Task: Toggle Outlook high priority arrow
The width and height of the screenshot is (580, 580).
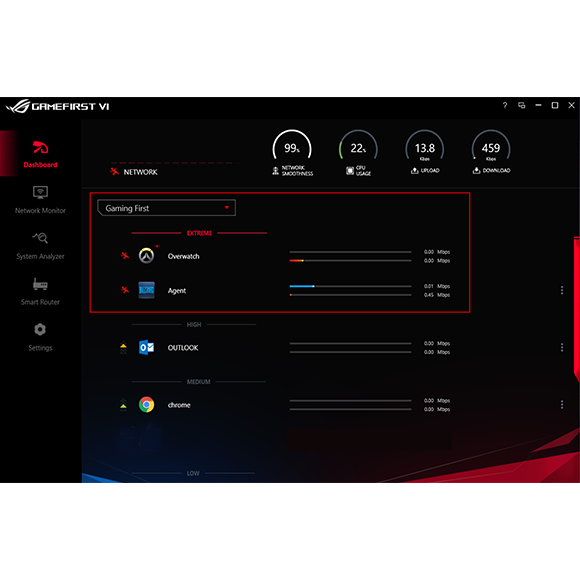Action: [123, 348]
